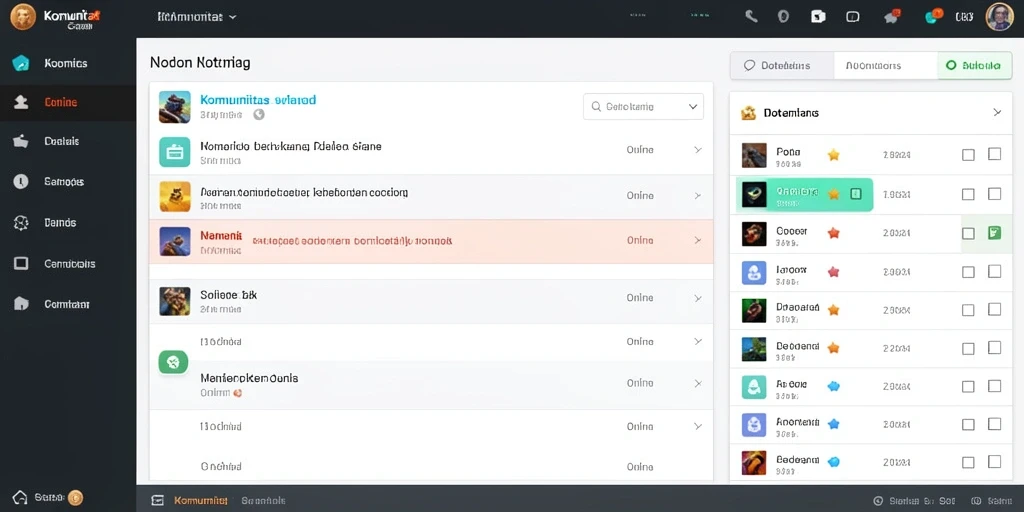Click the 083 counter in top bar

click(x=964, y=17)
